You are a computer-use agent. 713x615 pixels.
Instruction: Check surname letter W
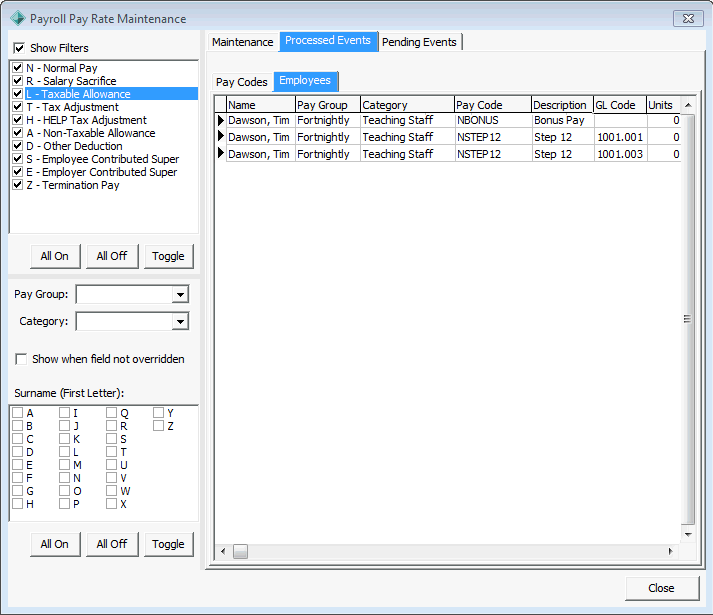[x=111, y=490]
